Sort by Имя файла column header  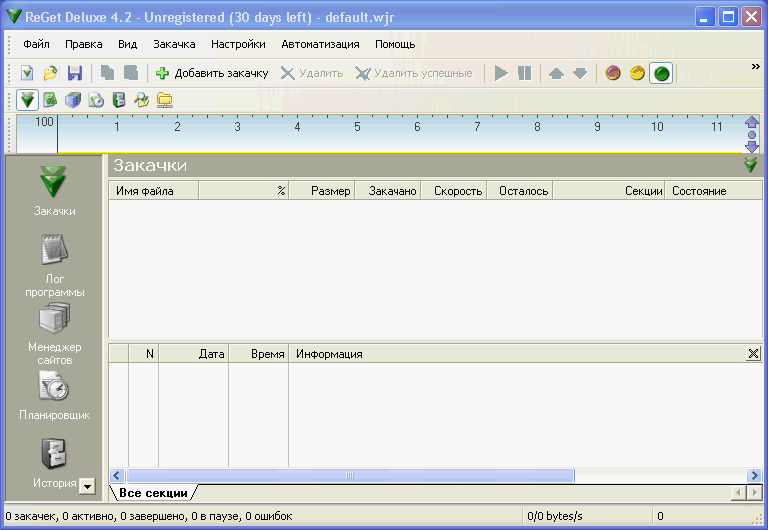153,191
